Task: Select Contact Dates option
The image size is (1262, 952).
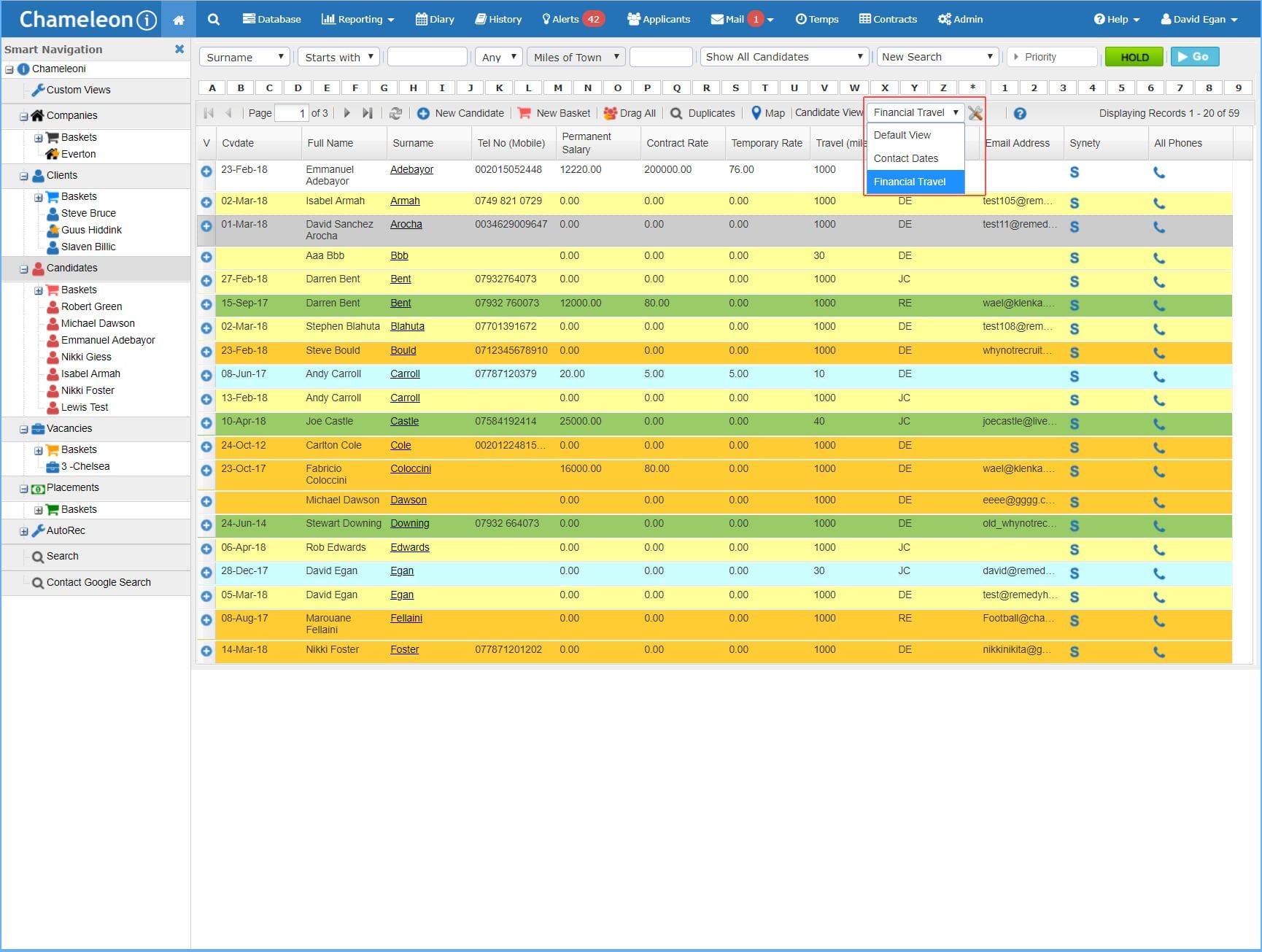Action: (915, 158)
